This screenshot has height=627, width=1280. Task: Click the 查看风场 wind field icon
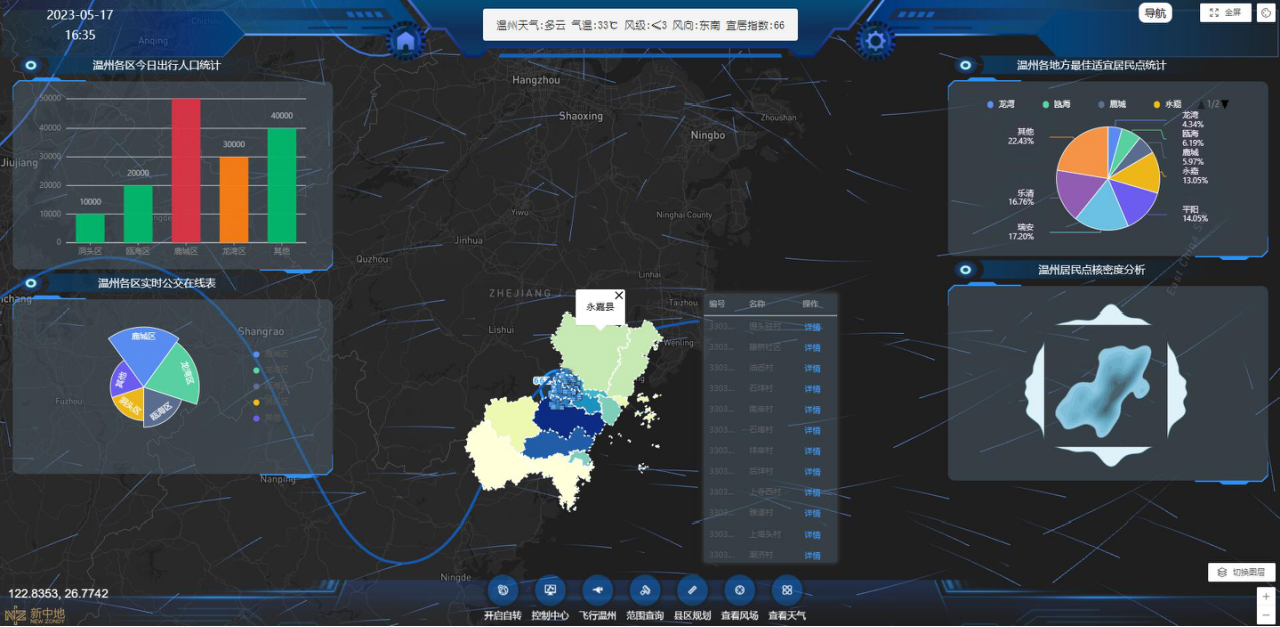coord(739,590)
